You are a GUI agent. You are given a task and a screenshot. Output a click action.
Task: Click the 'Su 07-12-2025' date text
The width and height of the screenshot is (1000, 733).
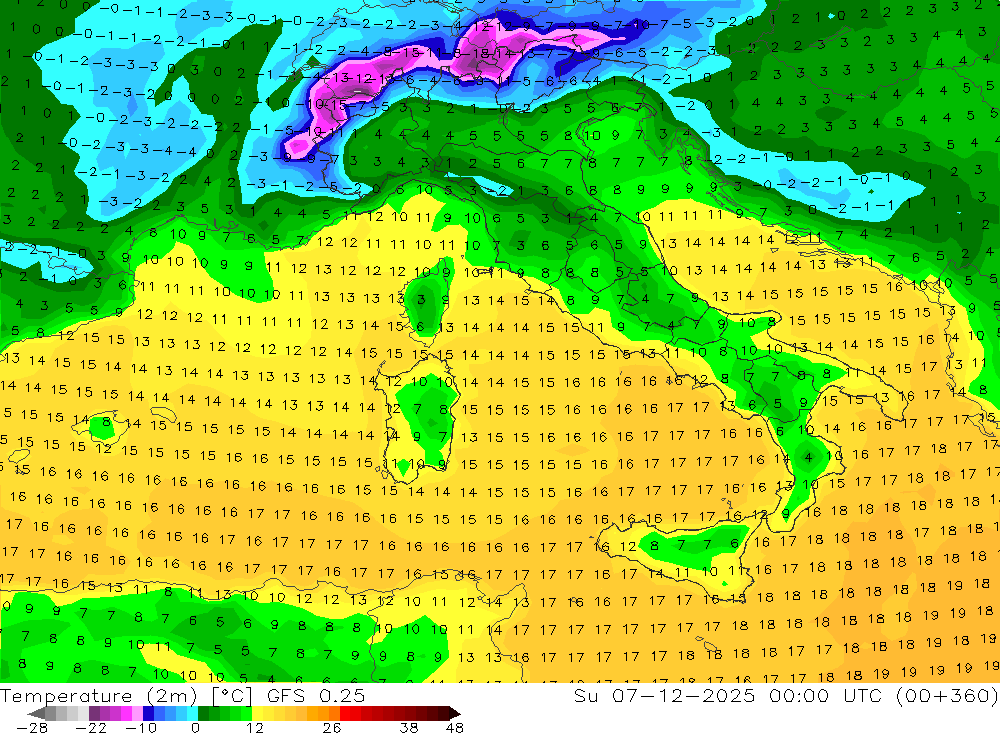[663, 695]
